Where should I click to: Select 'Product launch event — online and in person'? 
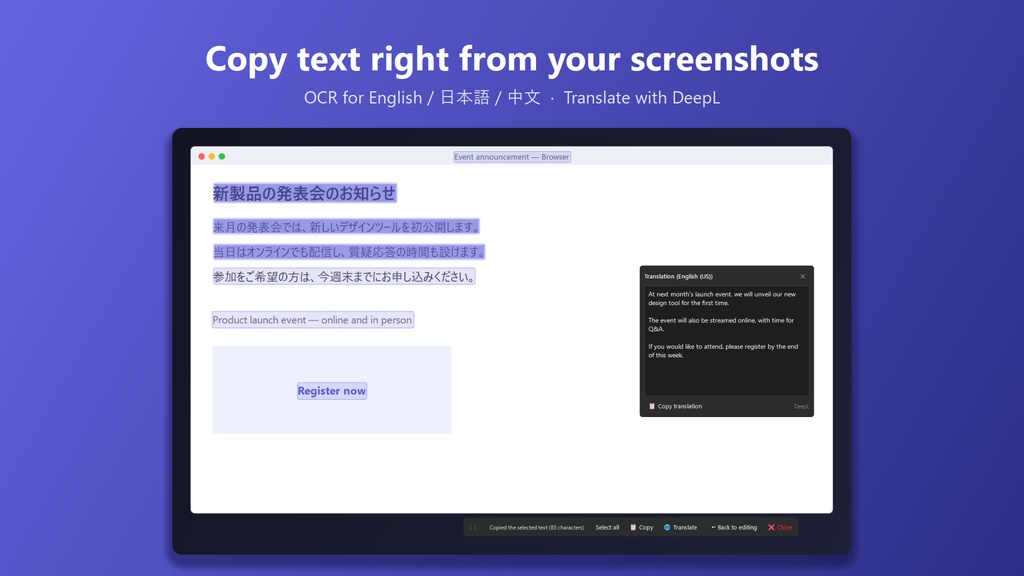click(313, 320)
